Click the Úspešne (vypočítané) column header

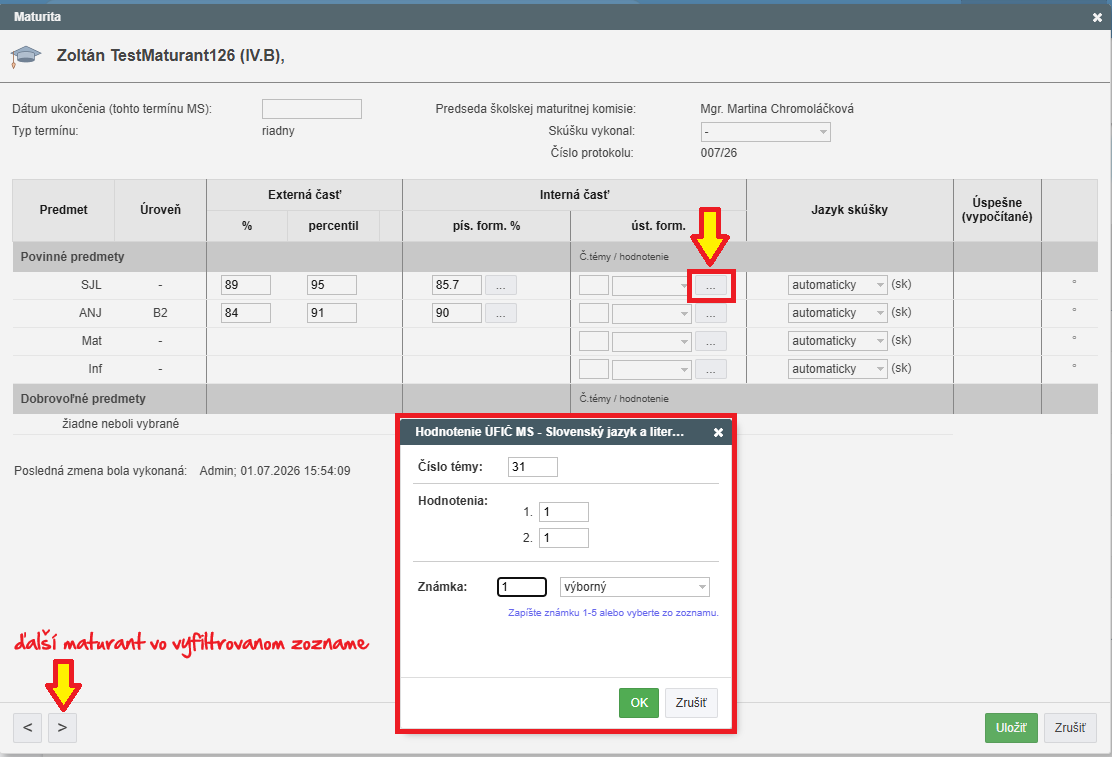(997, 210)
